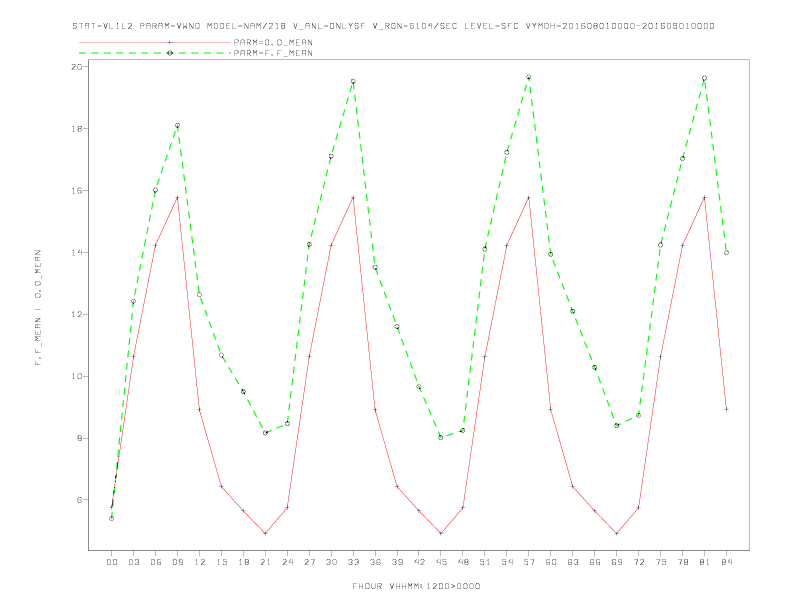
Task: Click the x-axis title FHOUR VHHMM=1200>0000
Action: pyautogui.click(x=416, y=586)
